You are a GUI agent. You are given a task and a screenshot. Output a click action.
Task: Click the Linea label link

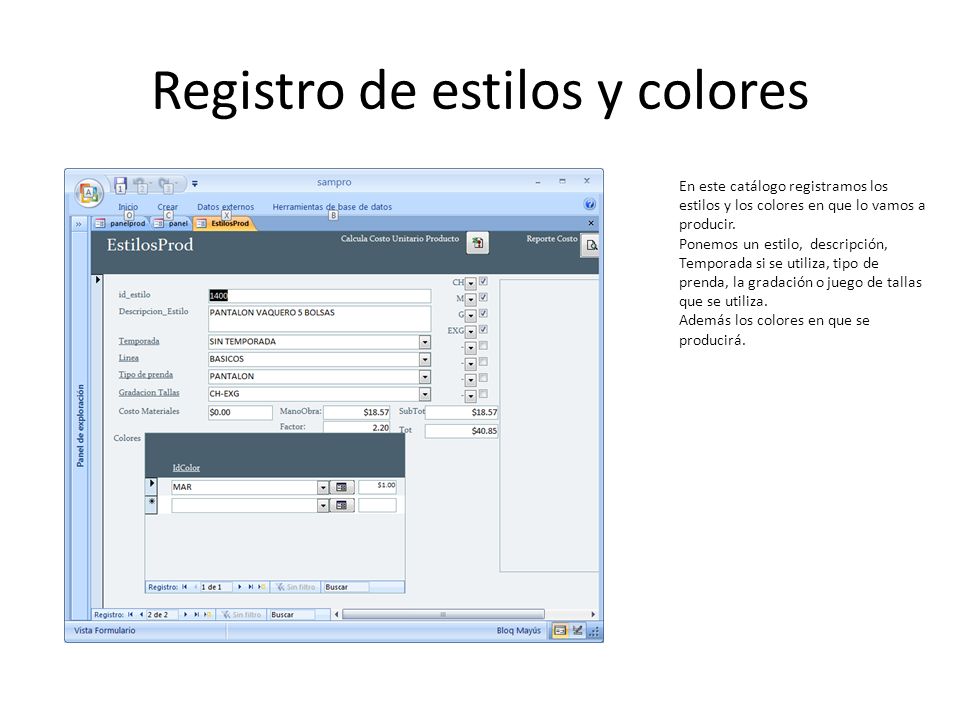pyautogui.click(x=129, y=358)
